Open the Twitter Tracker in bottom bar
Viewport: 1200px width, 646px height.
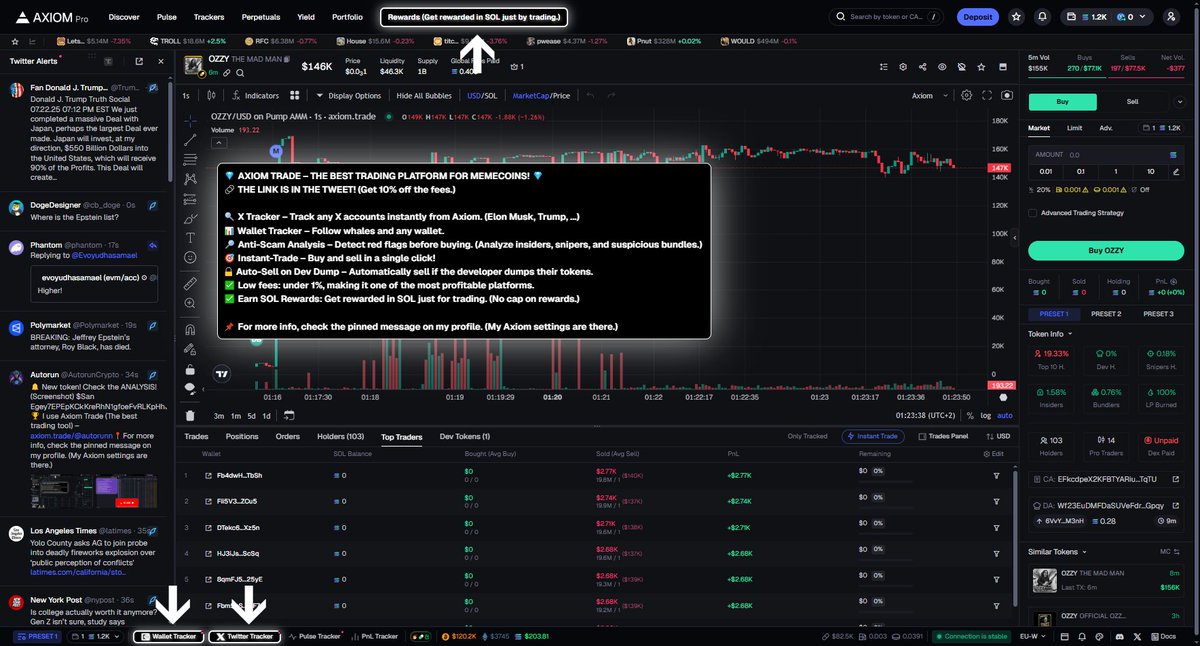pyautogui.click(x=245, y=636)
